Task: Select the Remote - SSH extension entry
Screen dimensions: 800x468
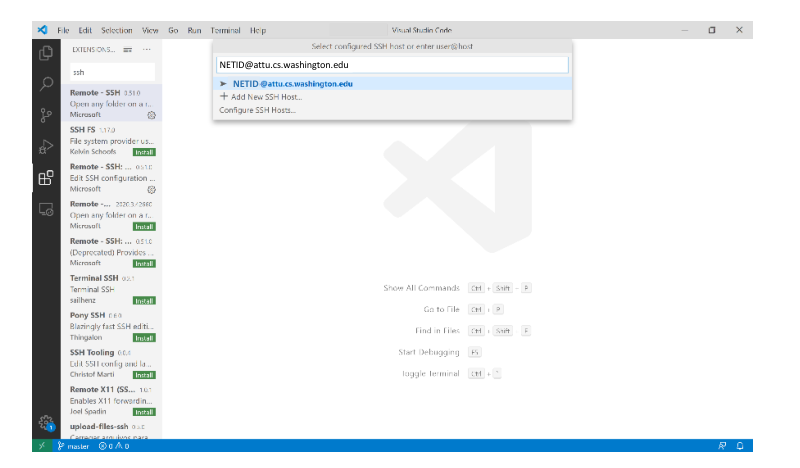Action: point(112,103)
